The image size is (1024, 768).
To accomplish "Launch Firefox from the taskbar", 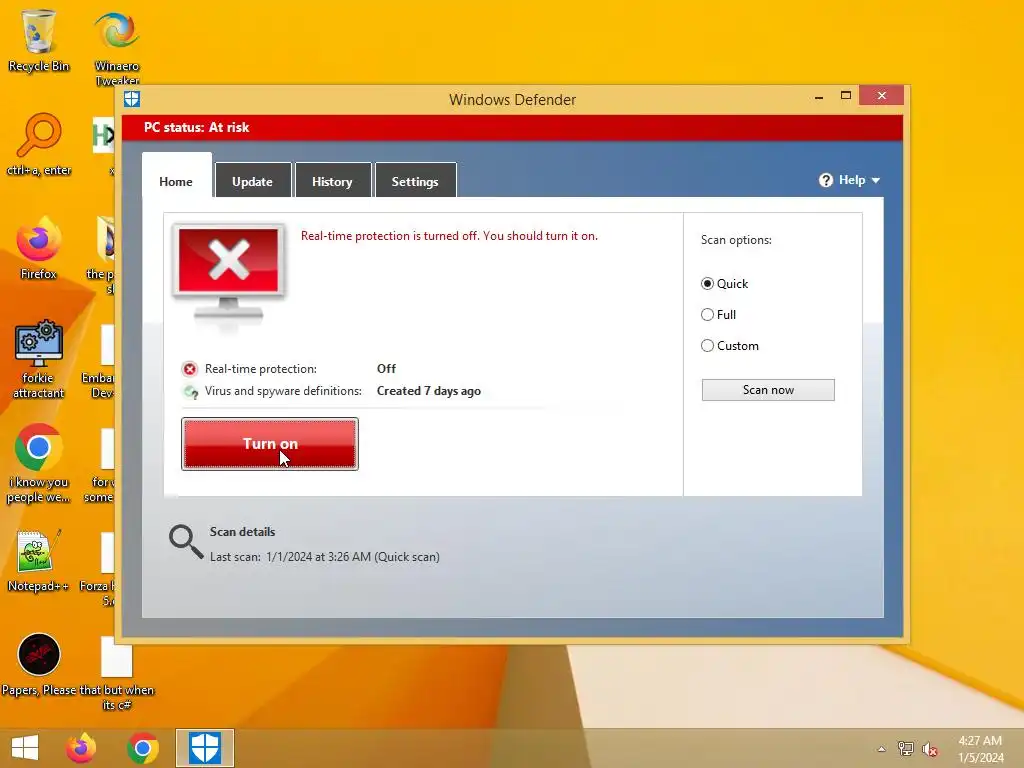I will 81,748.
